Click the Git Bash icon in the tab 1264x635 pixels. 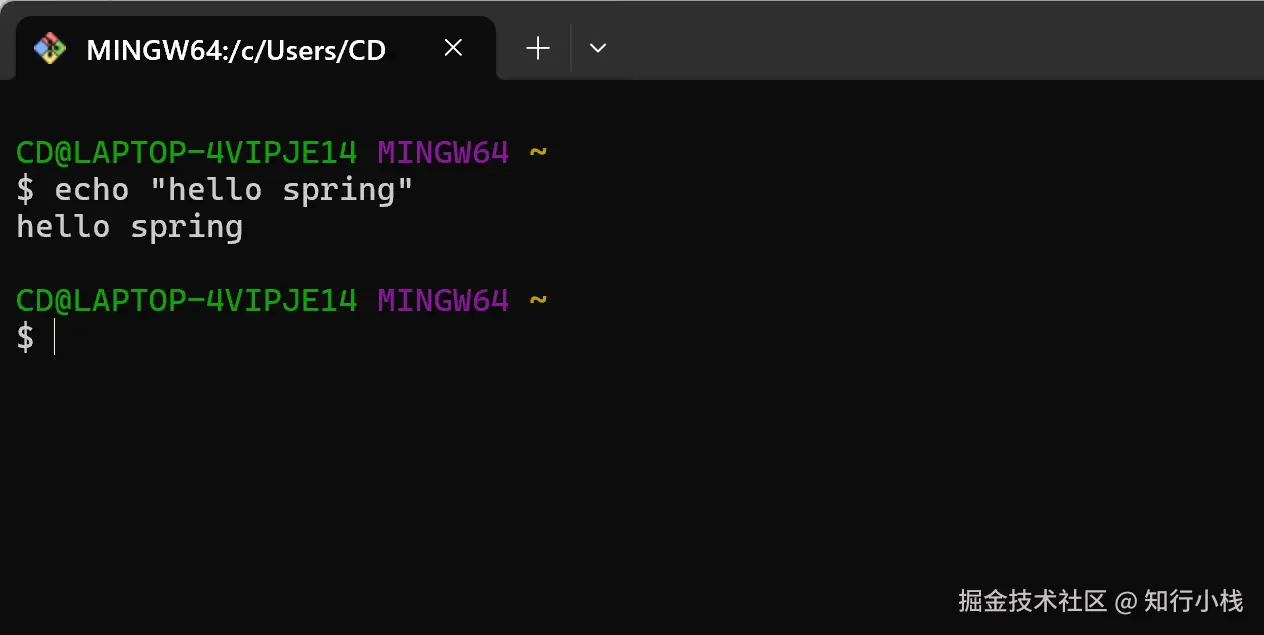point(49,48)
